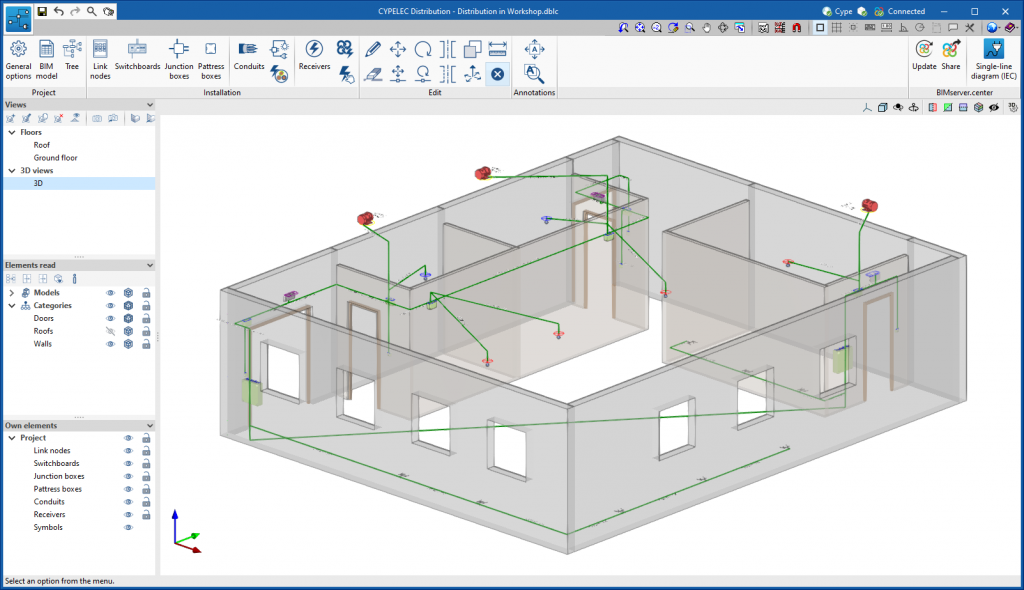Collapse the Elements read panel
The image size is (1024, 590).
150,265
